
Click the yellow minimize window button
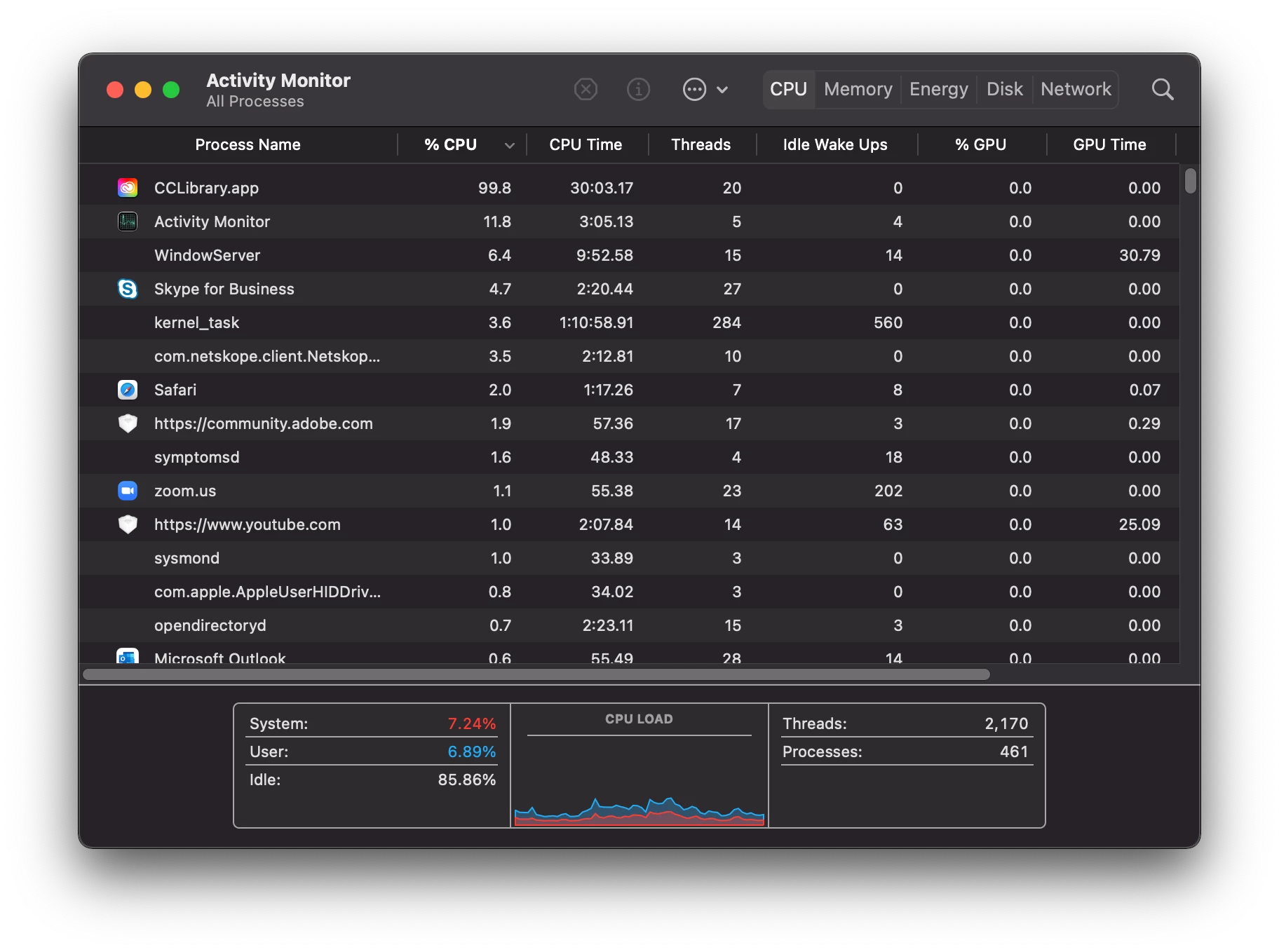[143, 90]
